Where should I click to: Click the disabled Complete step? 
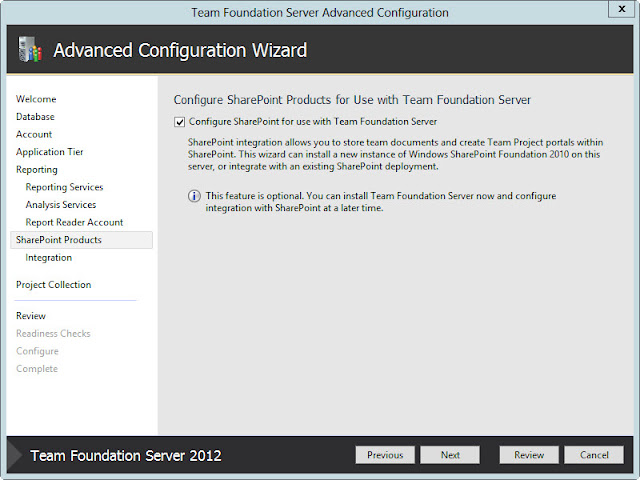point(37,369)
